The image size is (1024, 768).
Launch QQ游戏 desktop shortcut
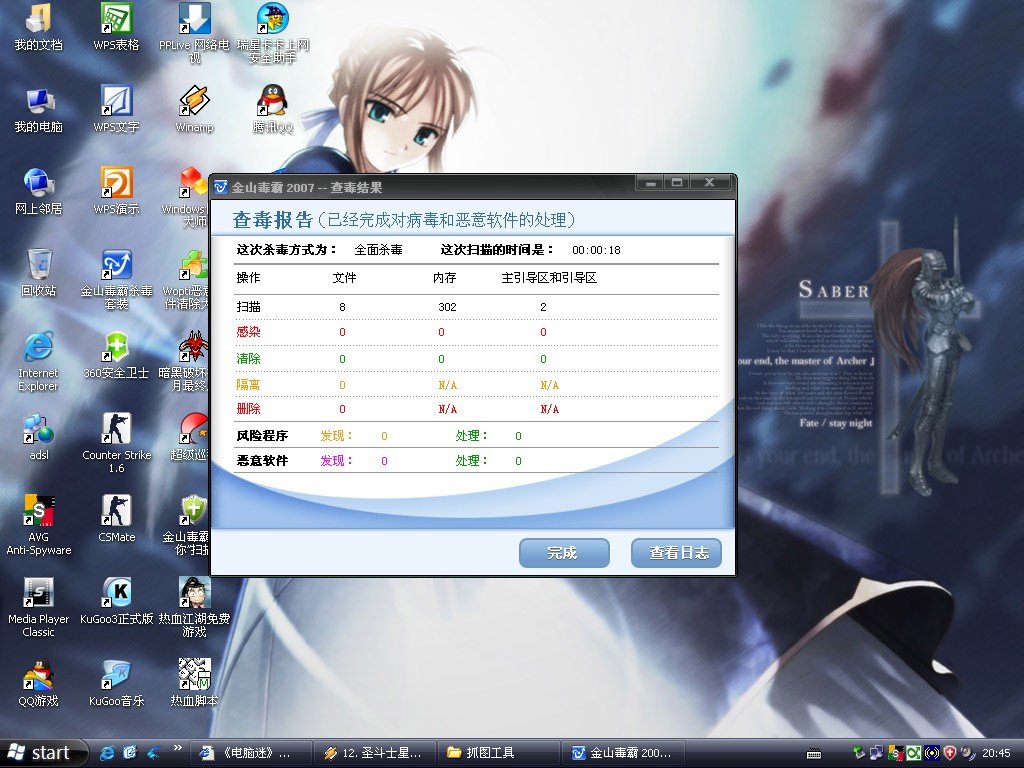(x=39, y=683)
